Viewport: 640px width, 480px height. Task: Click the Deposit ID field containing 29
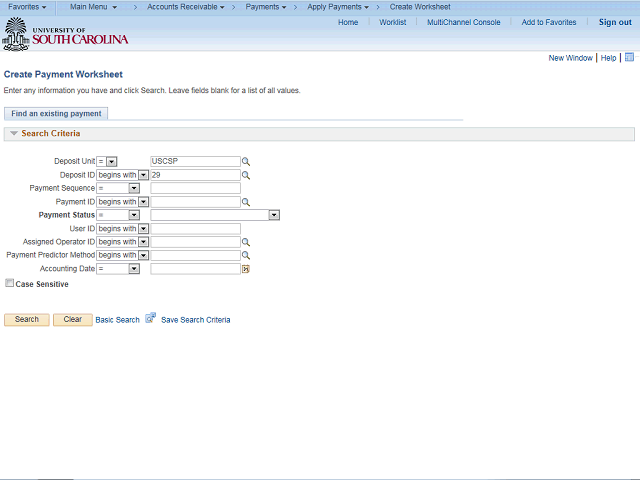196,175
